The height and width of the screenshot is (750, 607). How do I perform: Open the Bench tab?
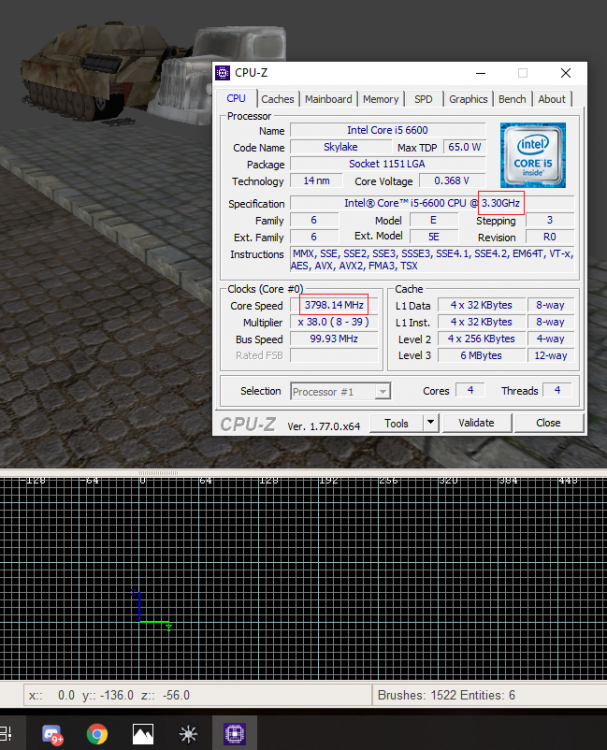(x=512, y=99)
